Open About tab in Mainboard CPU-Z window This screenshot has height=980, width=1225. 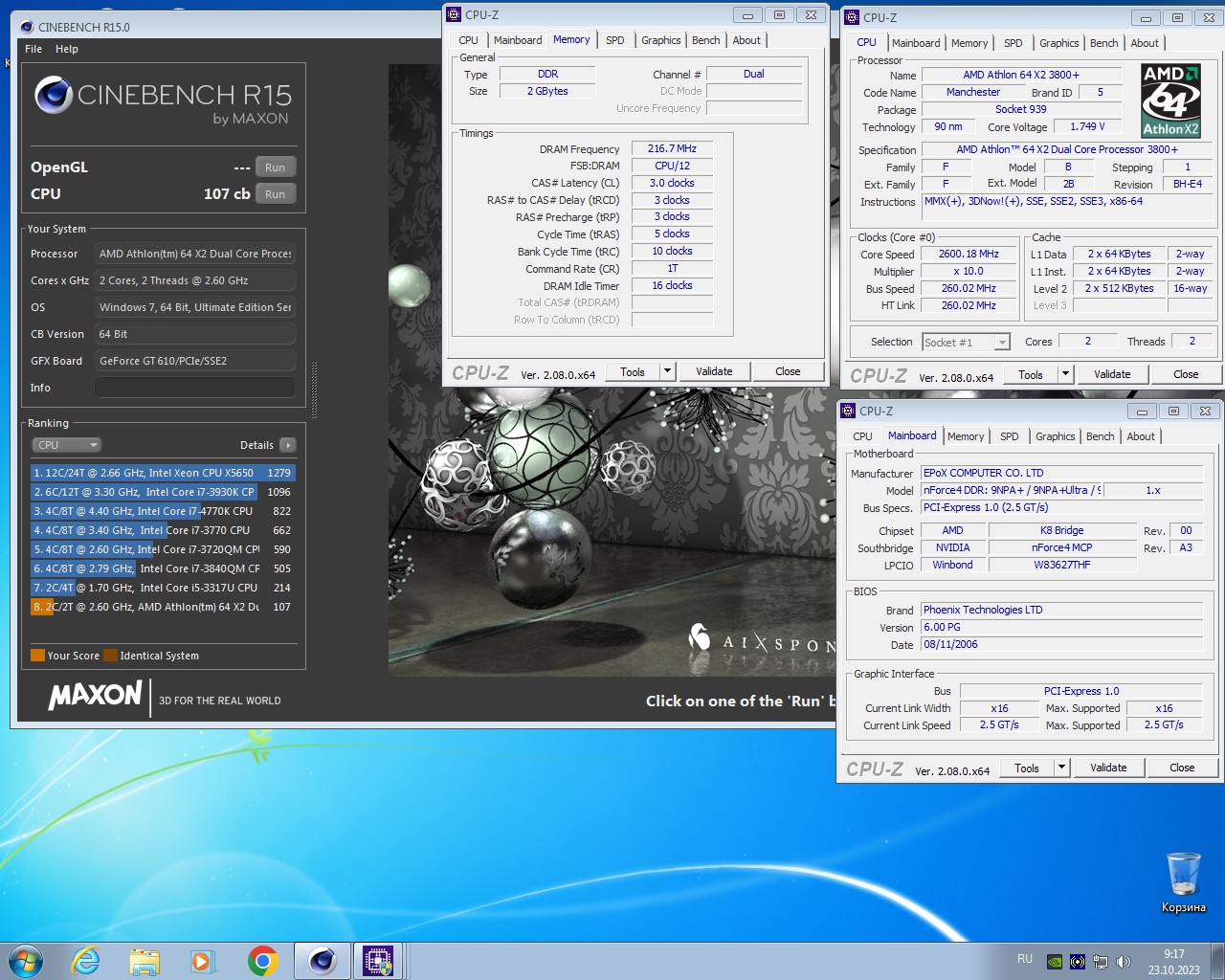pos(1141,436)
